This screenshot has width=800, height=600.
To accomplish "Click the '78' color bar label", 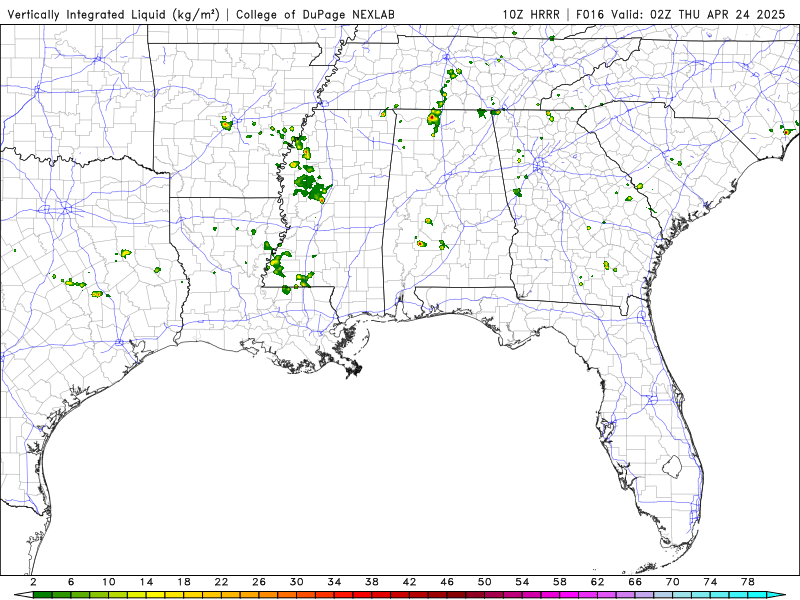I will click(748, 582).
